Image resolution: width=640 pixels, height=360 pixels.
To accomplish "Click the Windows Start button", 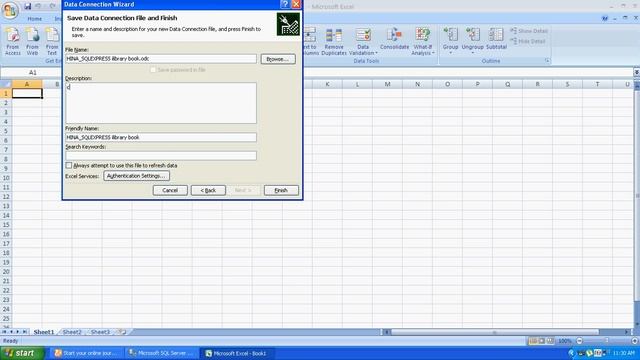I will tap(22, 353).
